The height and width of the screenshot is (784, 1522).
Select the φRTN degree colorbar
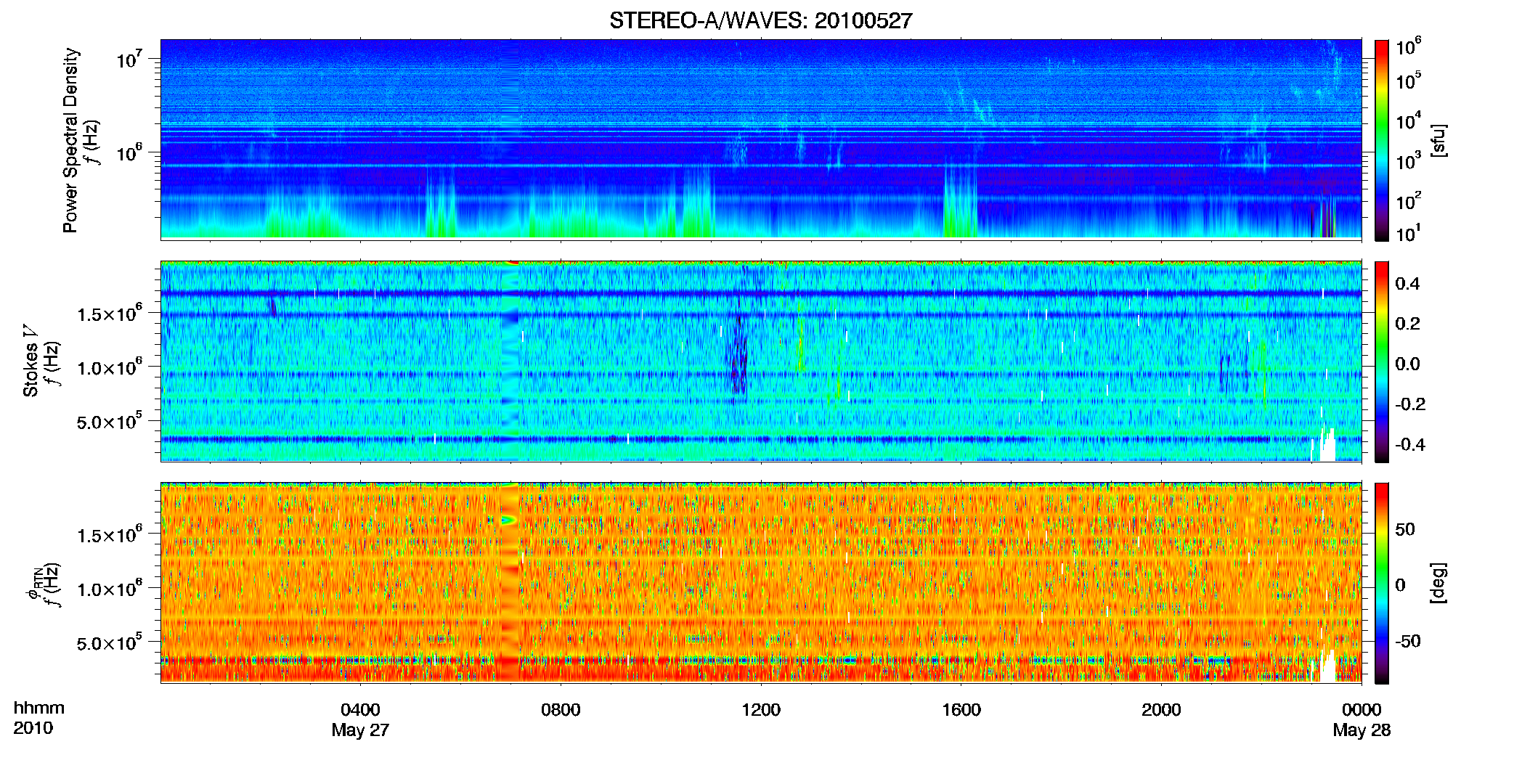(1382, 583)
